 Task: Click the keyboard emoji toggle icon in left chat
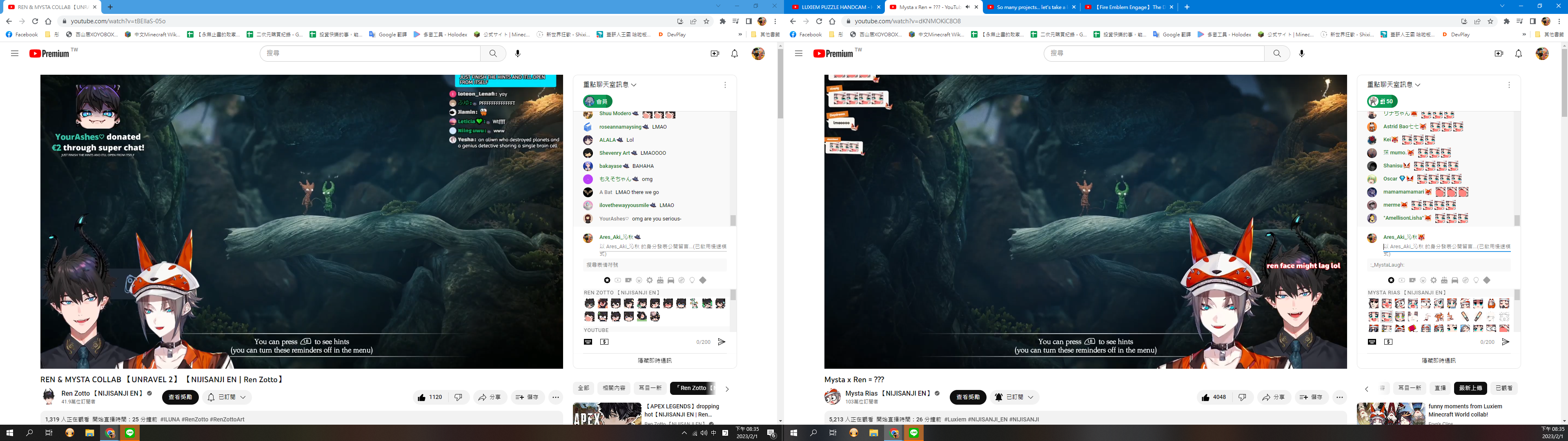(x=588, y=342)
